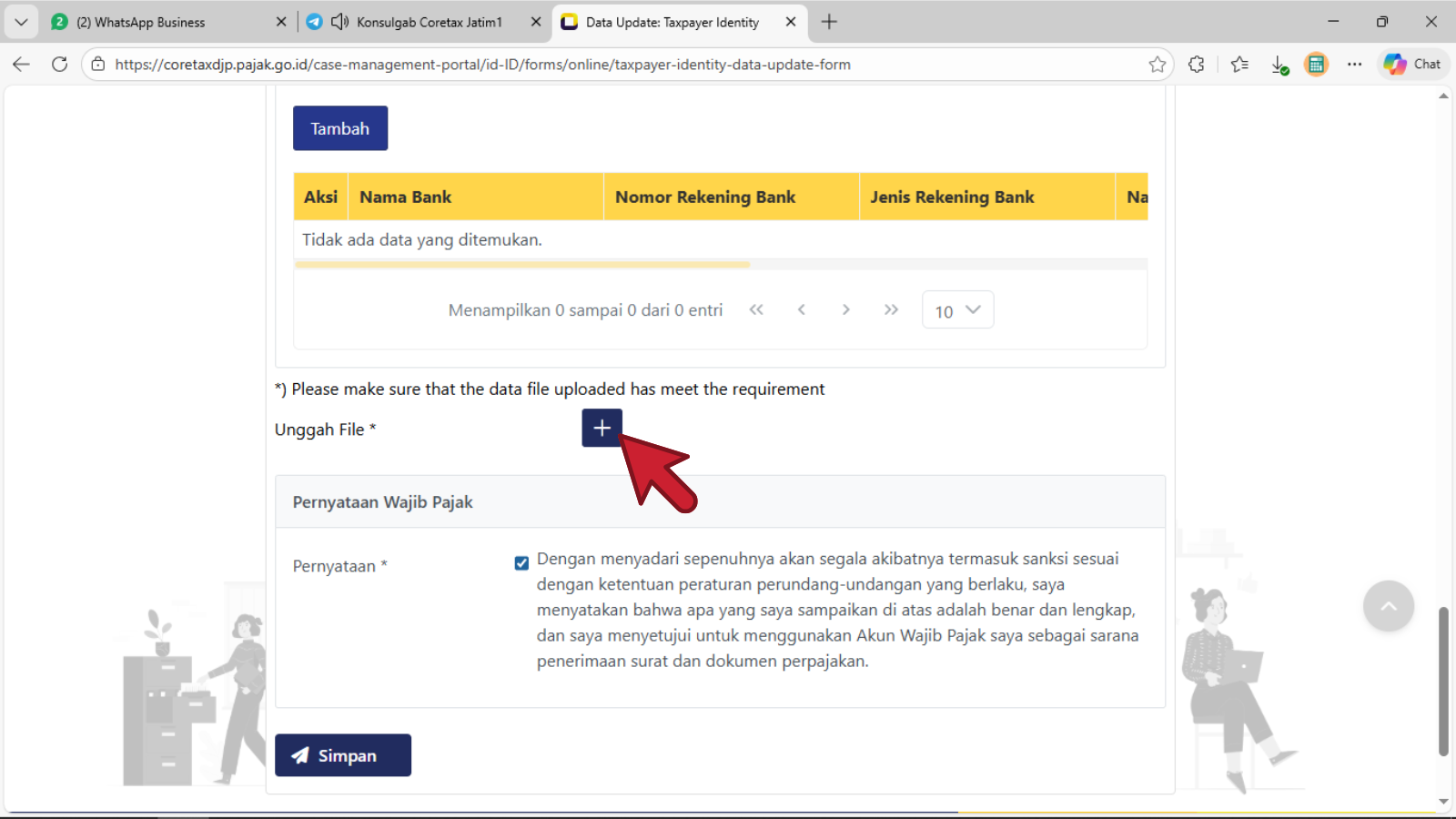Screen dimensions: 1456x819
Task: Go to first page of bank table
Action: tap(756, 310)
